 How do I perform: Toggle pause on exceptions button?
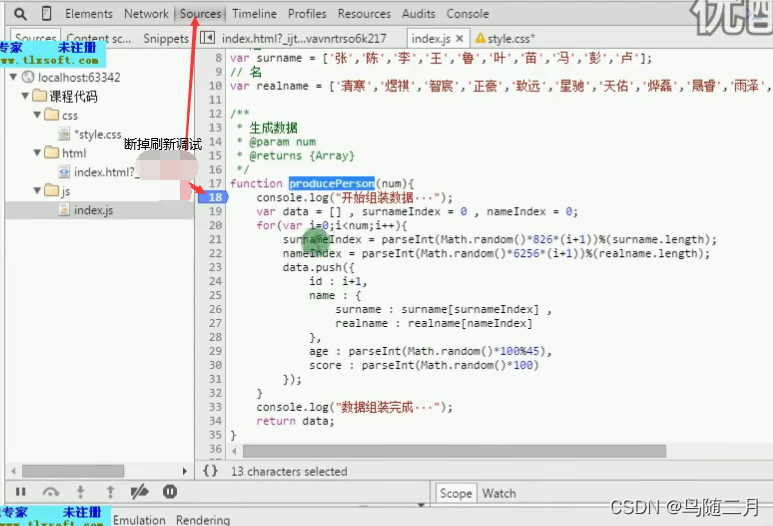(x=170, y=492)
